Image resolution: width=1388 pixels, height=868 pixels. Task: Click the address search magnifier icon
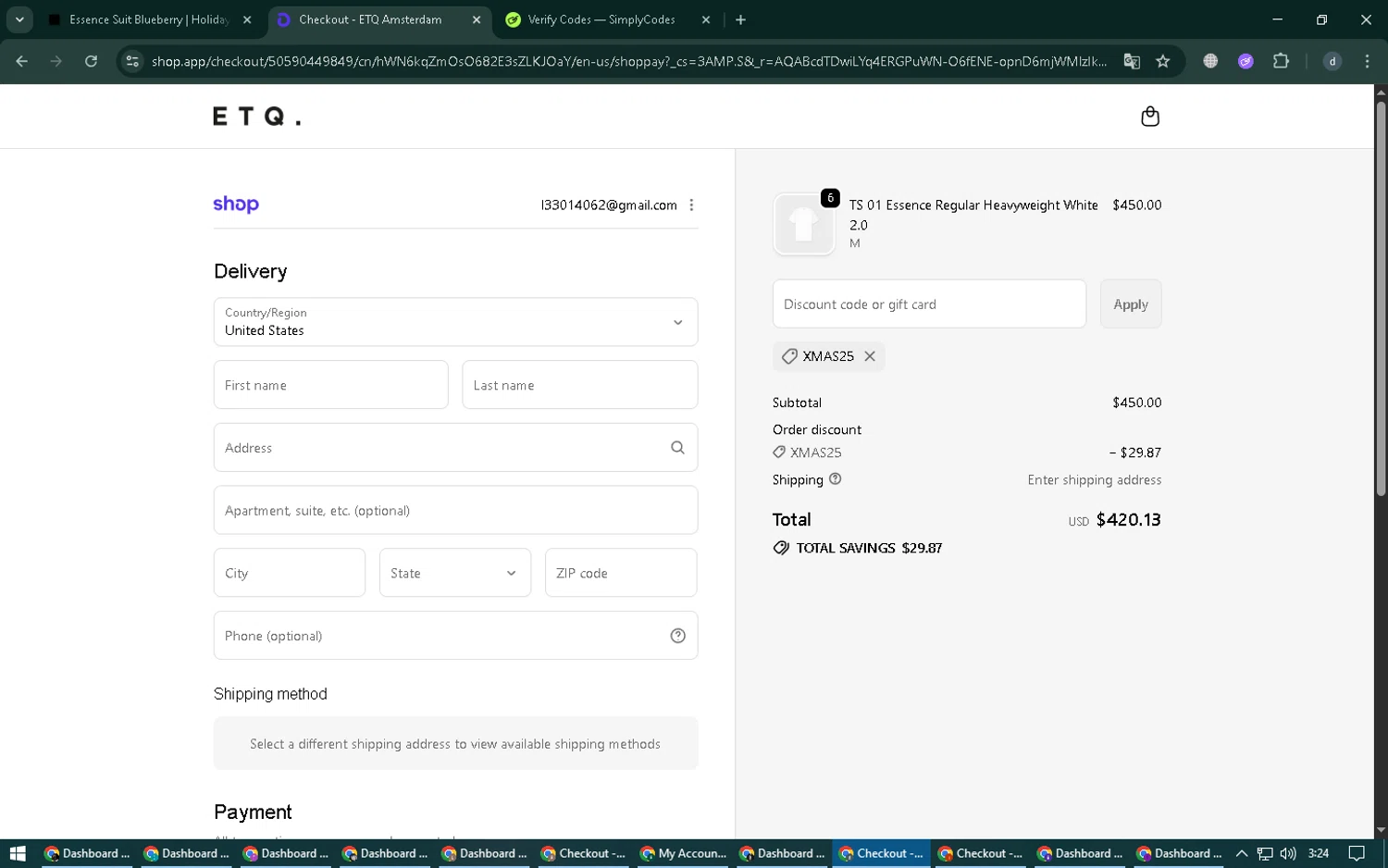point(677,448)
